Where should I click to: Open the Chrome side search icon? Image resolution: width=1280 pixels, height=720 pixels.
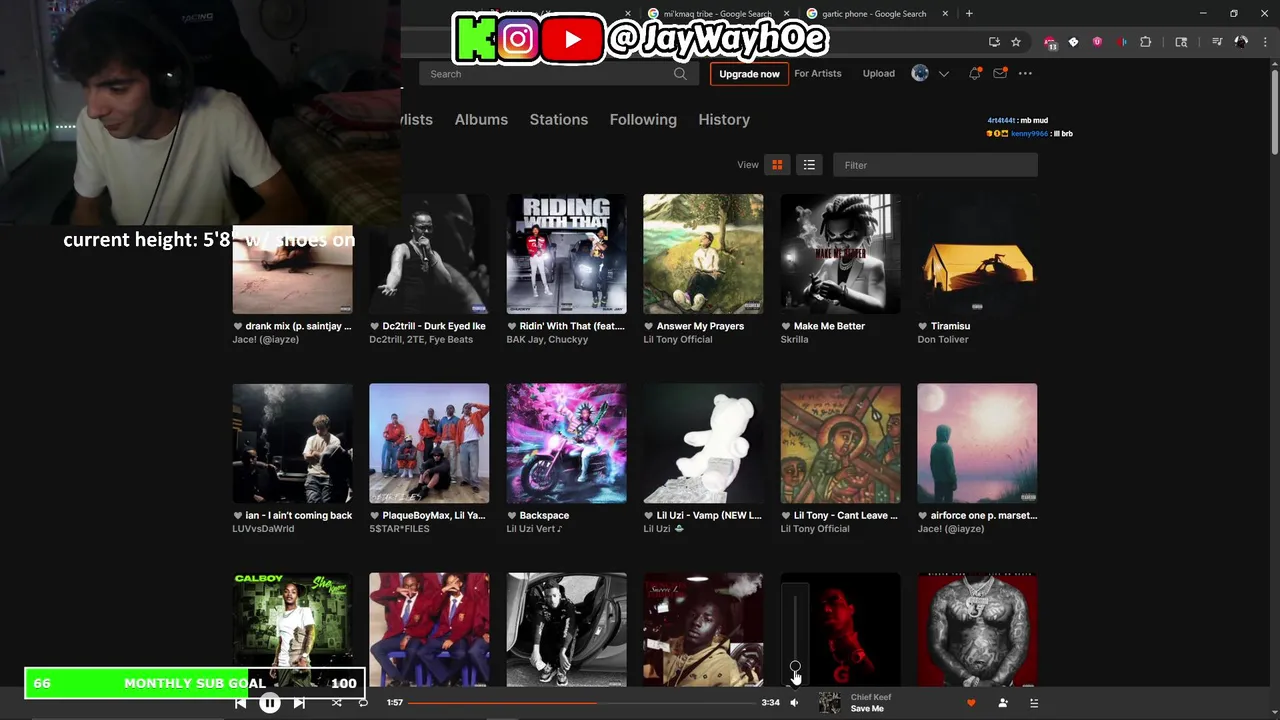(1181, 42)
